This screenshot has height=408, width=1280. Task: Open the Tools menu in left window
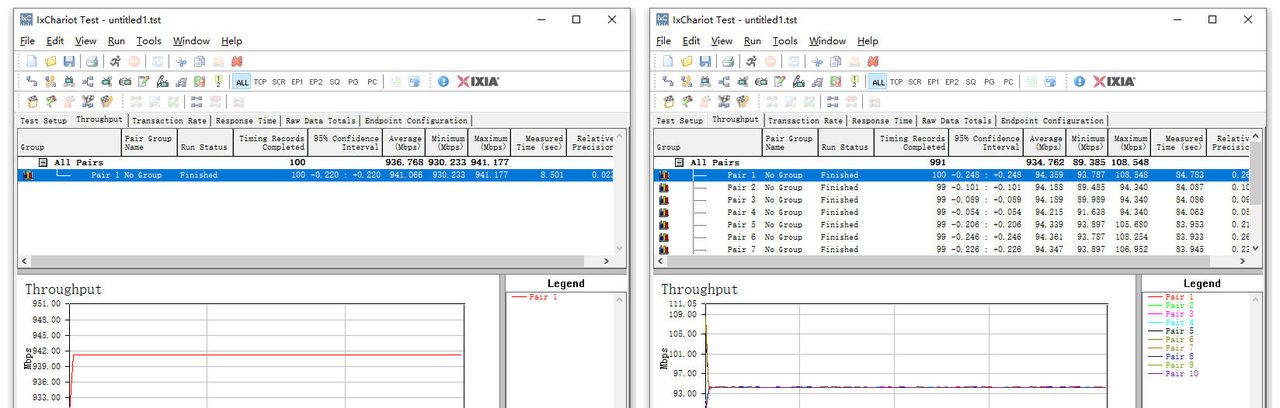coord(149,41)
